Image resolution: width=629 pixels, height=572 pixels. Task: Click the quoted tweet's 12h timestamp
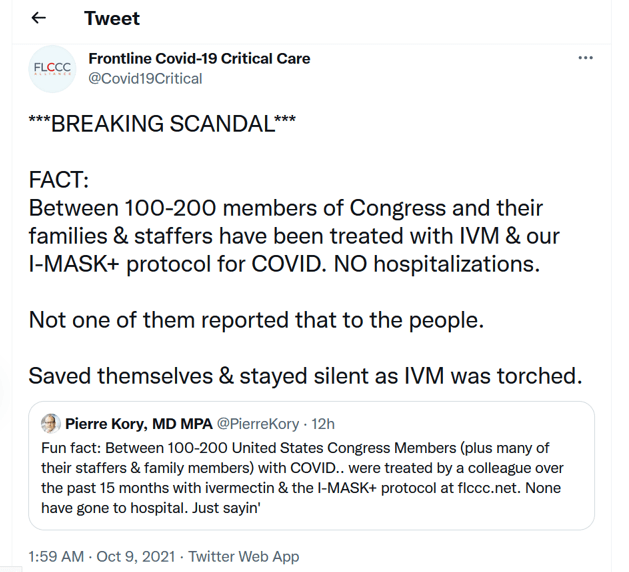[323, 424]
